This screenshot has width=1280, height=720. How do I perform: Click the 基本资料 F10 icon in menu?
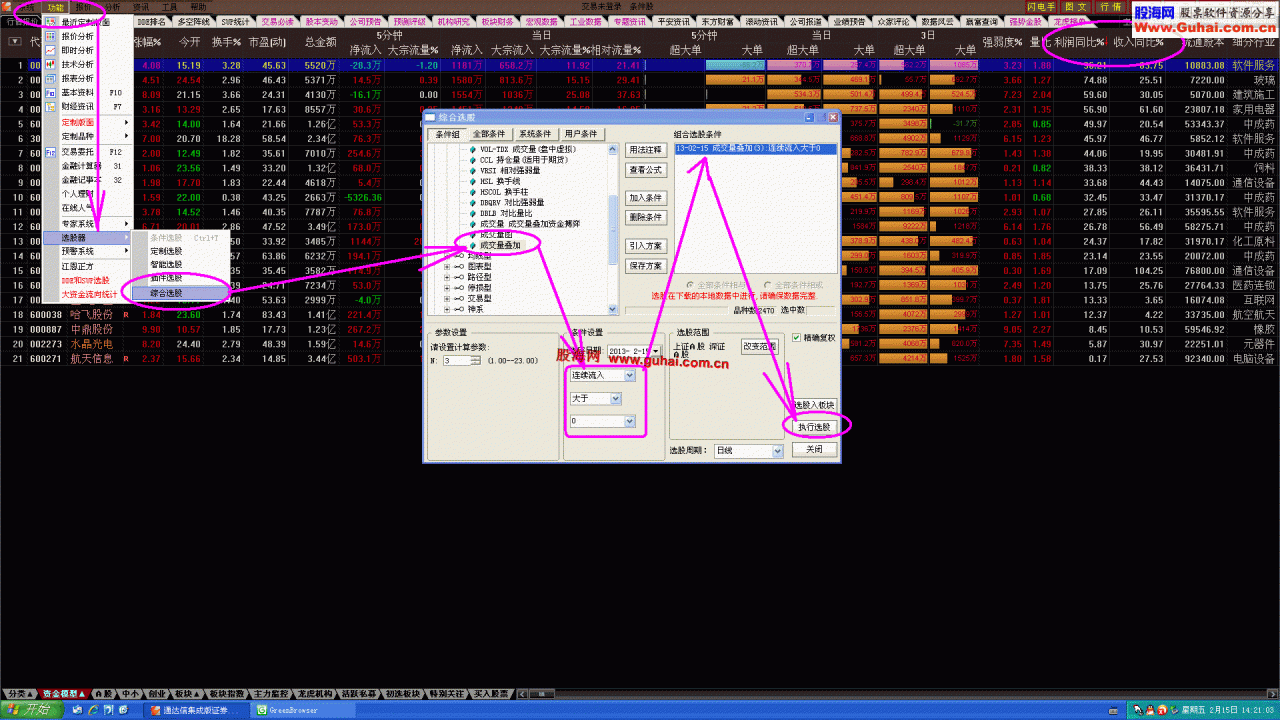[50, 91]
